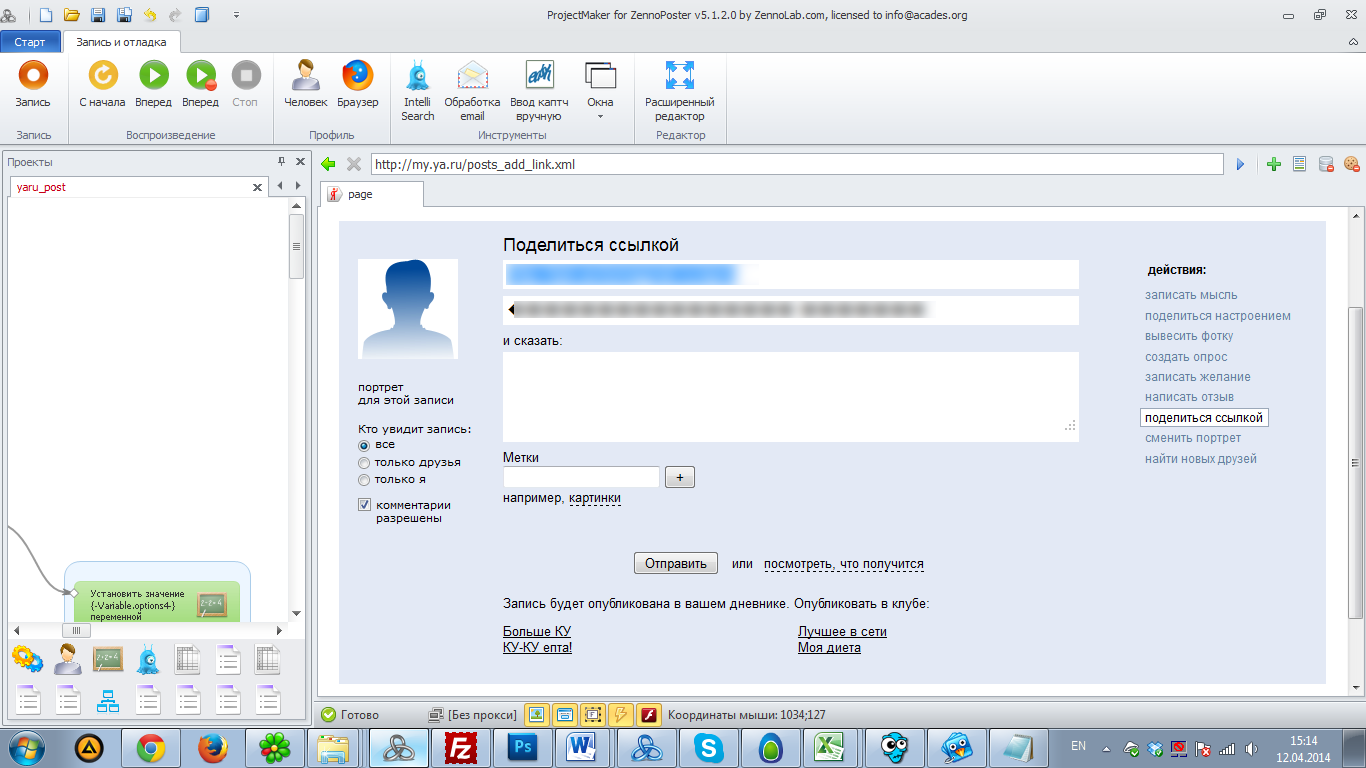The width and height of the screenshot is (1366, 768).
Task: Click the gears icon in actions palette
Action: coord(27,659)
